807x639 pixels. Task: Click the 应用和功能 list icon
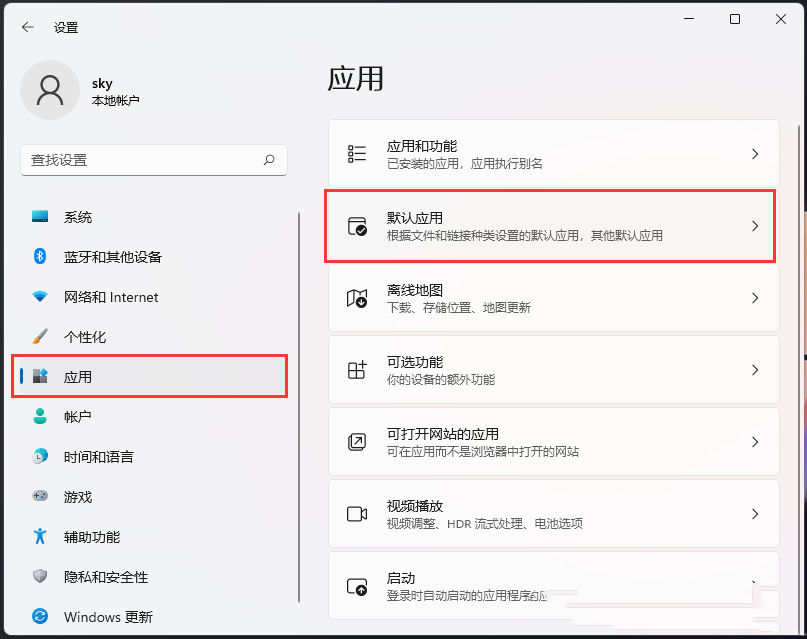356,153
